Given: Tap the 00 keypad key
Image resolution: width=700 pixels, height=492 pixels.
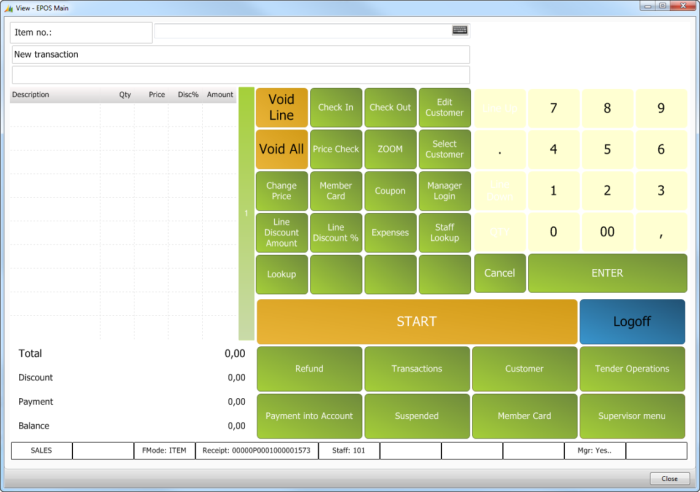Looking at the screenshot, I should click(607, 232).
